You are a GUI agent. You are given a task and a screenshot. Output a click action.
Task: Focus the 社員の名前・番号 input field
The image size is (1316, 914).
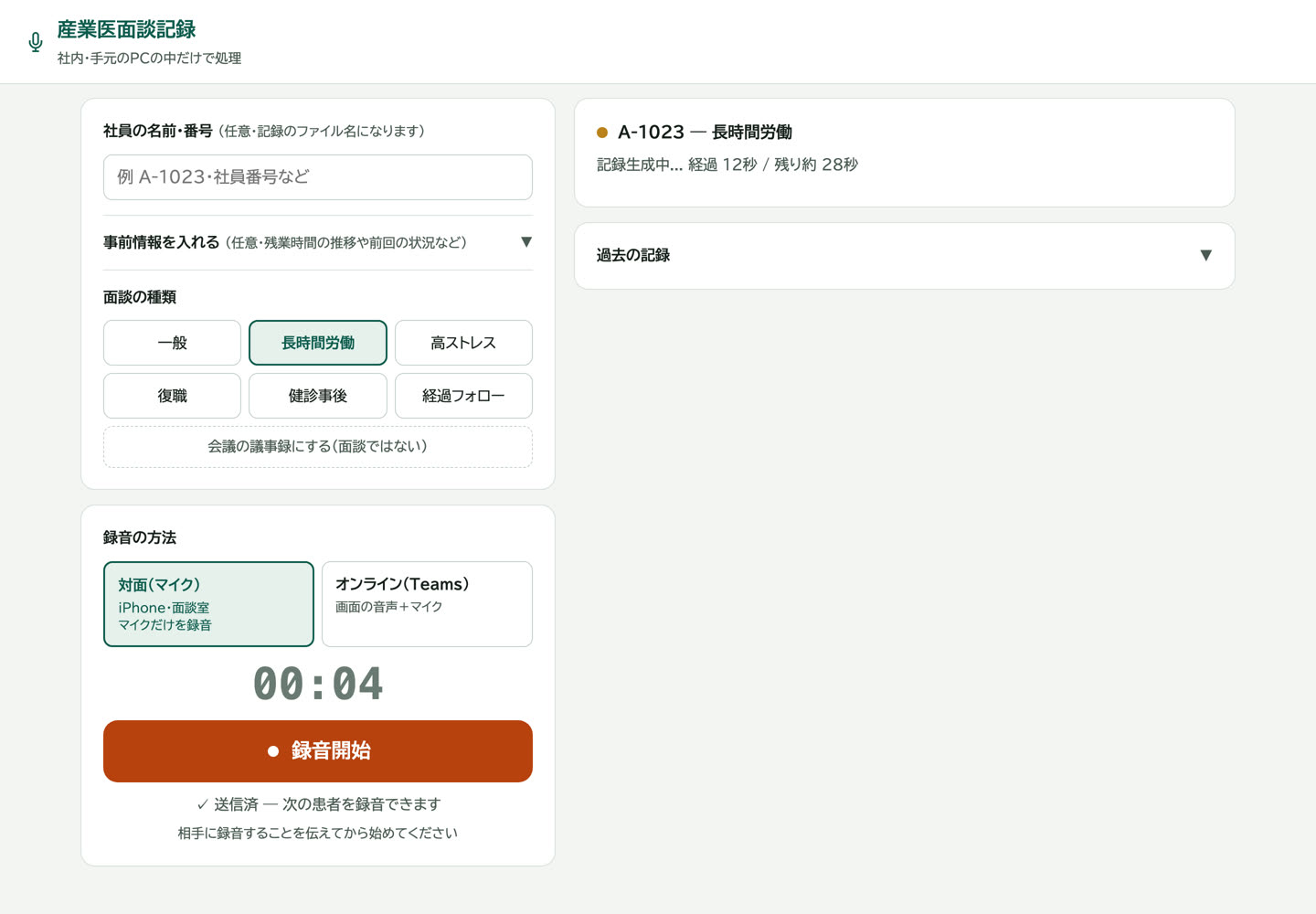pyautogui.click(x=318, y=177)
